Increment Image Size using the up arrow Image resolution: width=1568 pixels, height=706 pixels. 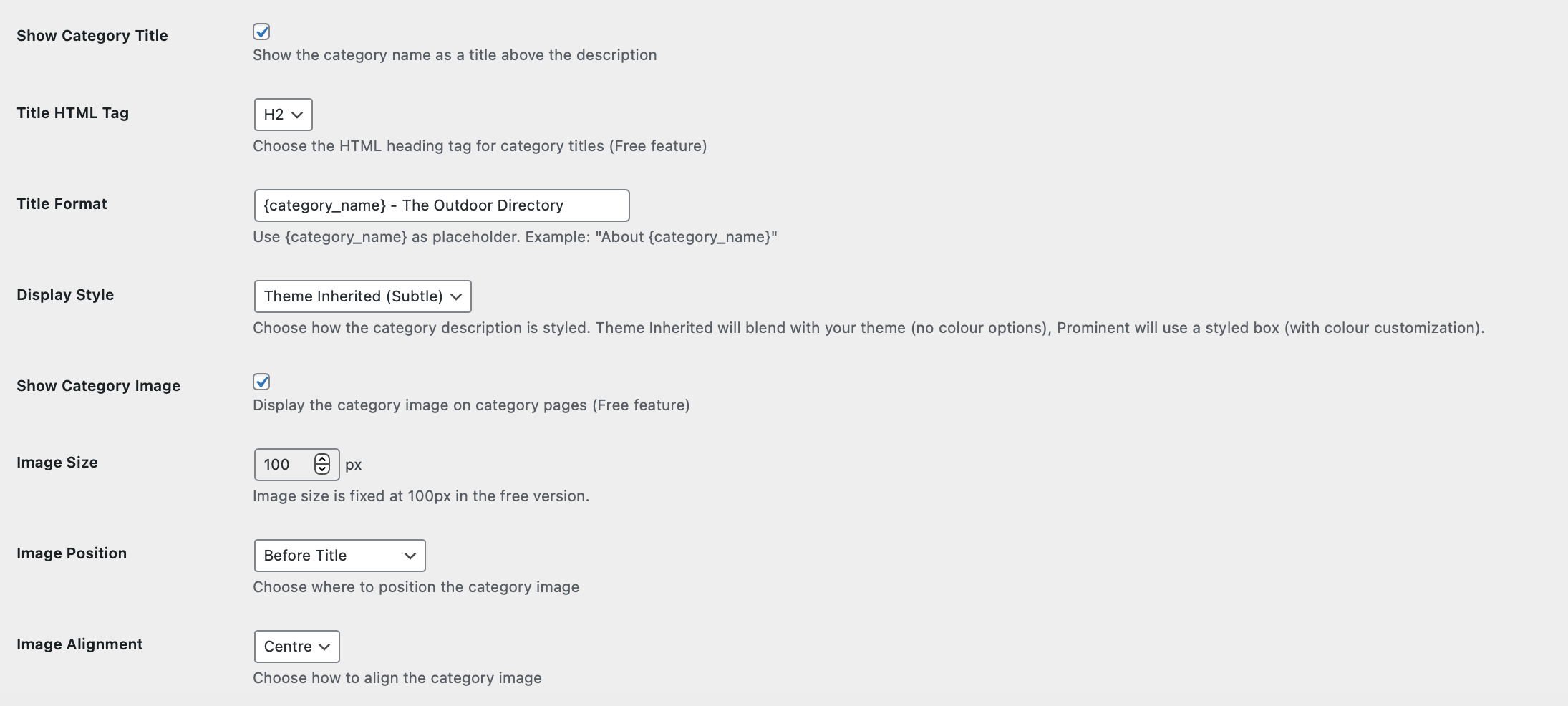tap(322, 459)
